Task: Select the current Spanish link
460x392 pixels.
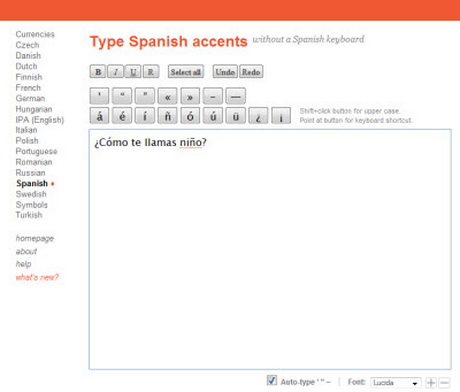Action: coord(32,183)
